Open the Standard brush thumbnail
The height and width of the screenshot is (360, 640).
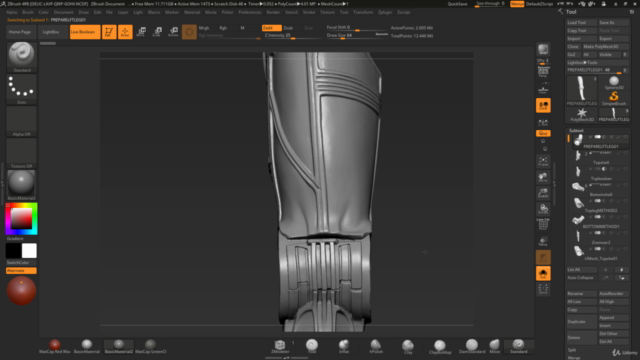pyautogui.click(x=22, y=56)
